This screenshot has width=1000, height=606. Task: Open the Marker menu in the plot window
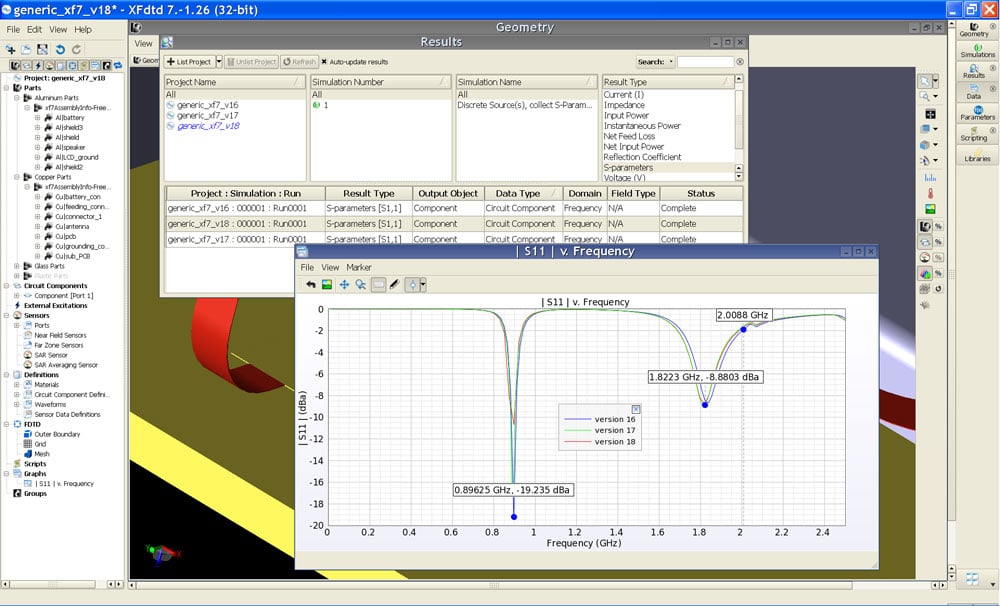357,268
